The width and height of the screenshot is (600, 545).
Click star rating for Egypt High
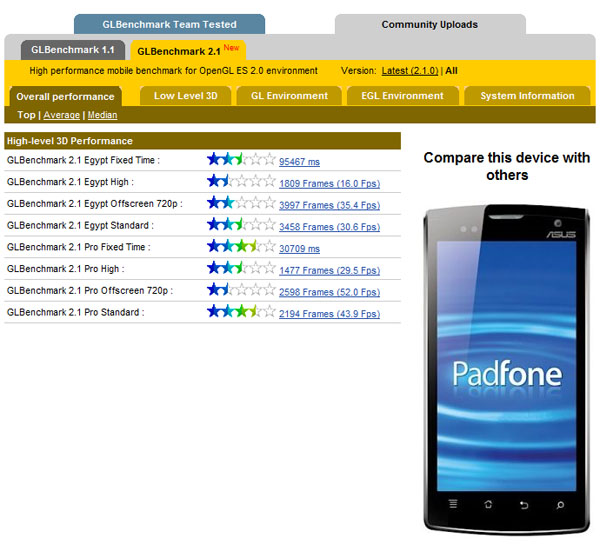241,181
